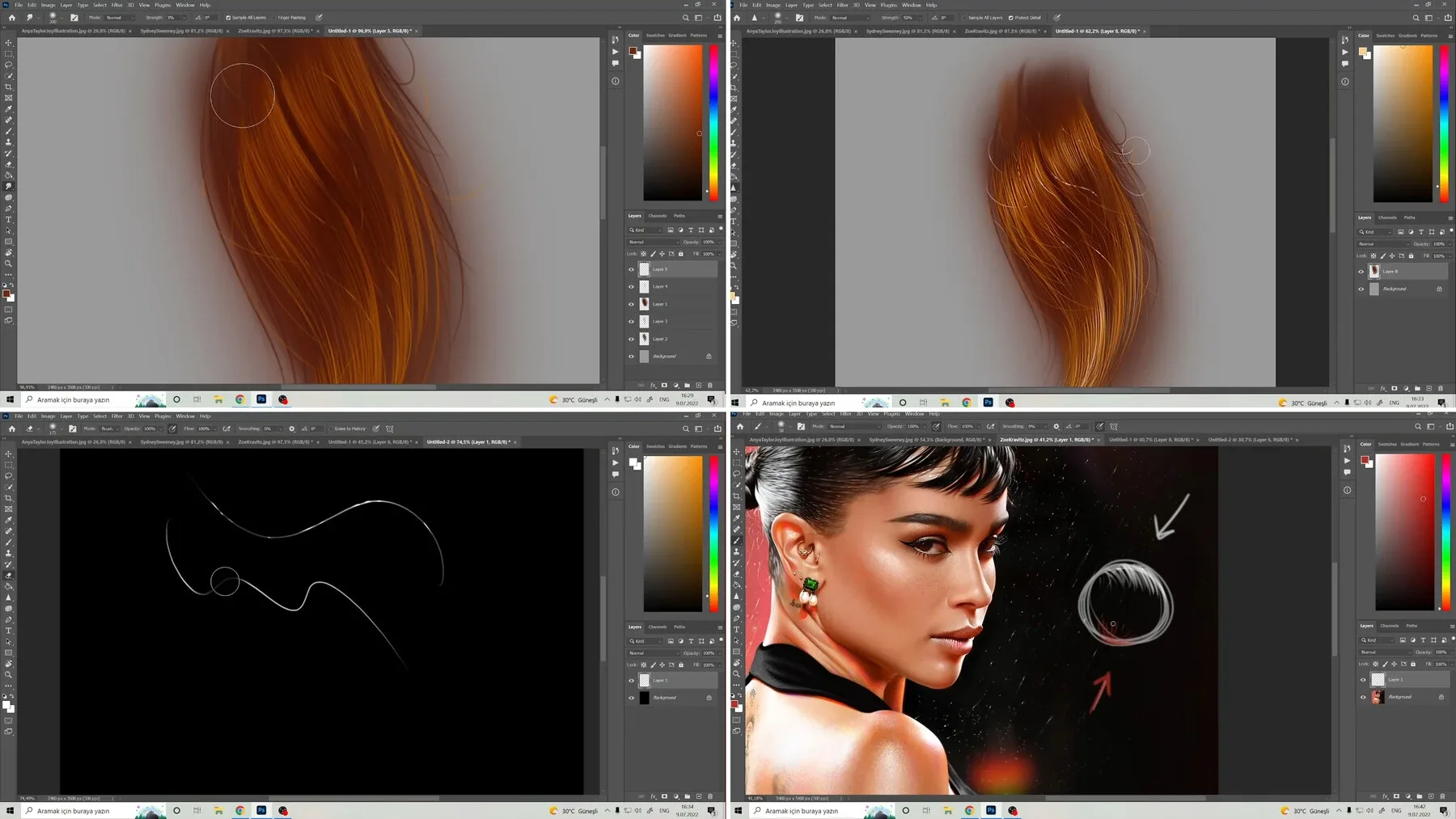The height and width of the screenshot is (819, 1456).
Task: Add a layer mask in top-left Layers panel
Action: click(665, 385)
